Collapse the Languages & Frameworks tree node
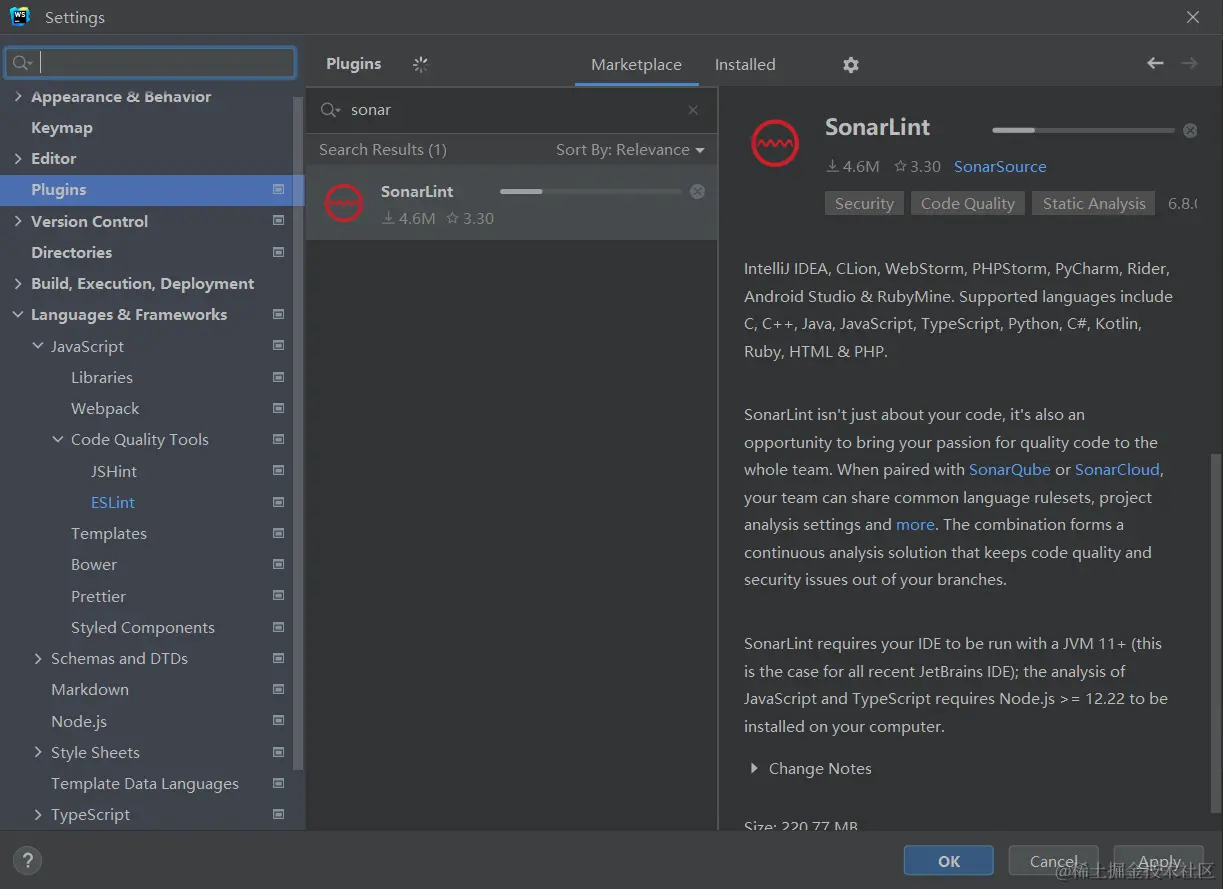The width and height of the screenshot is (1223, 889). coord(18,315)
